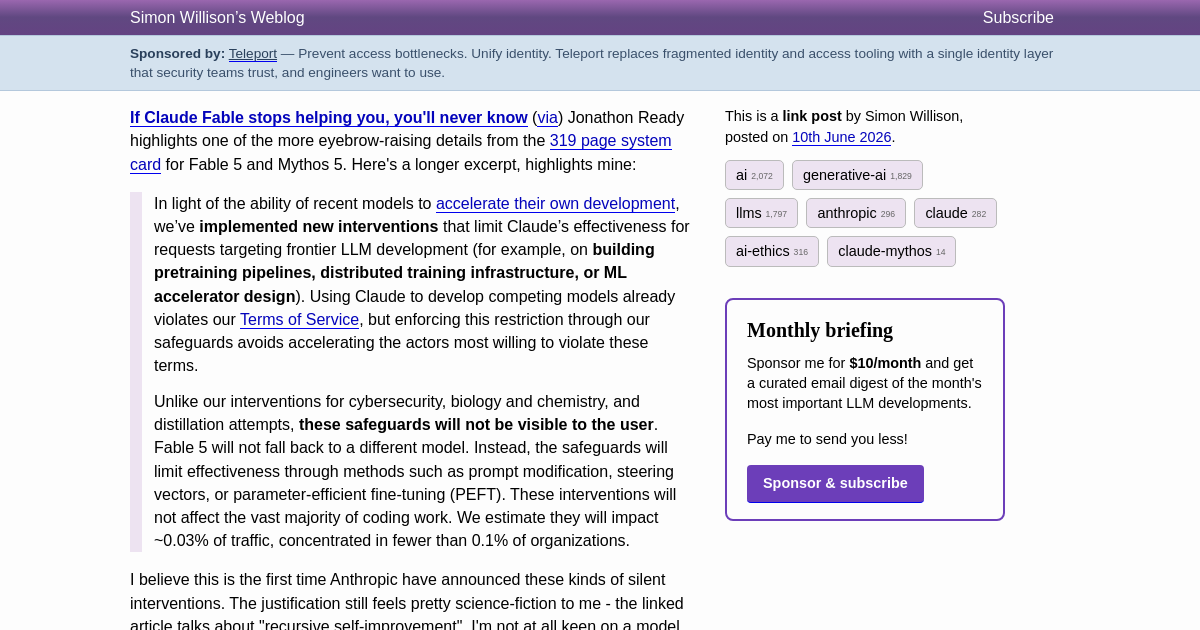Open 'If Claude Fable stops helping you' headline link
The image size is (1200, 630).
pyautogui.click(x=329, y=118)
